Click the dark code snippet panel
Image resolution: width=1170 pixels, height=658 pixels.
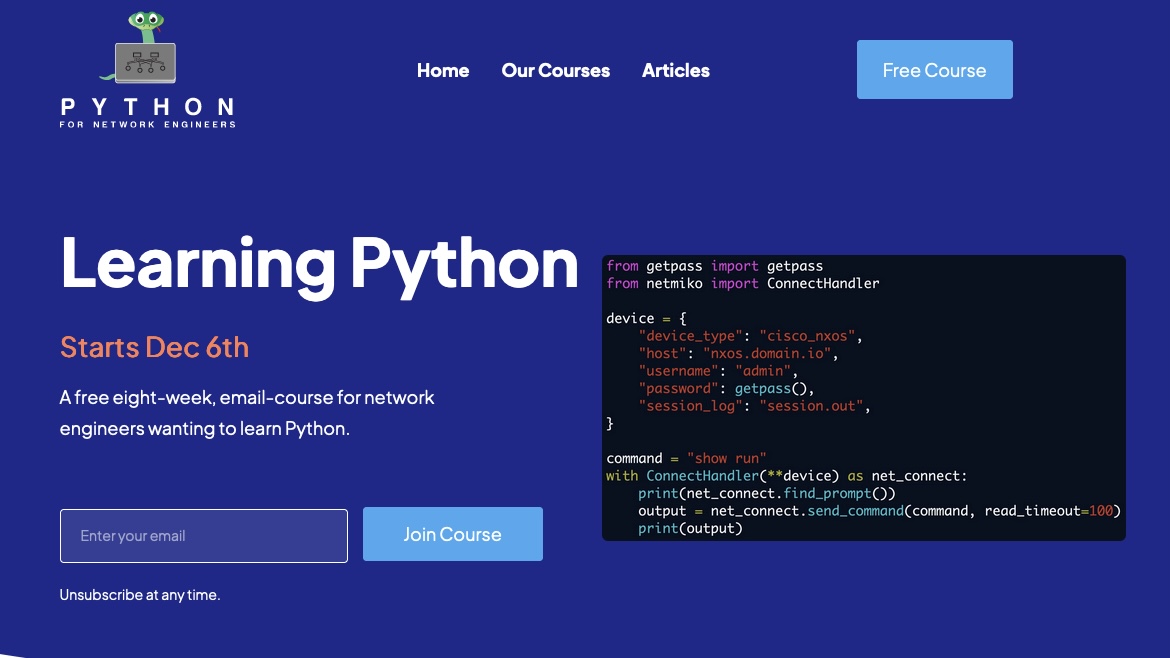(x=864, y=397)
